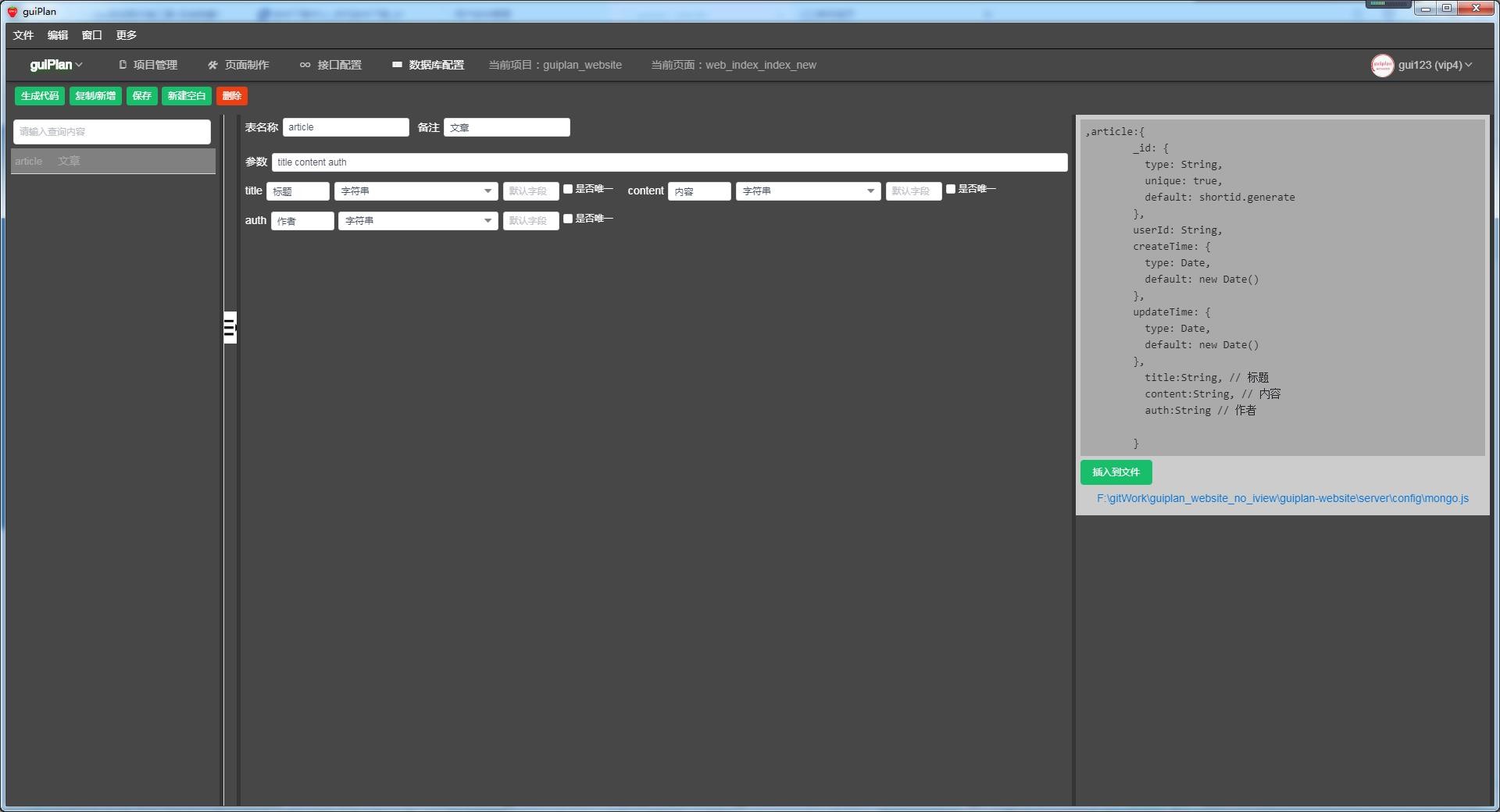
Task: Open the mongo.js file path link
Action: pyautogui.click(x=1282, y=499)
